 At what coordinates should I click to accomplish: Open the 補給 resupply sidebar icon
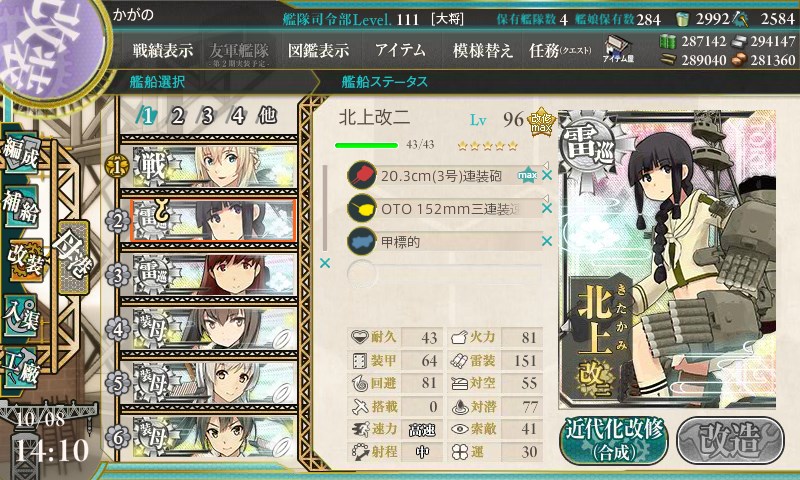coord(21,207)
